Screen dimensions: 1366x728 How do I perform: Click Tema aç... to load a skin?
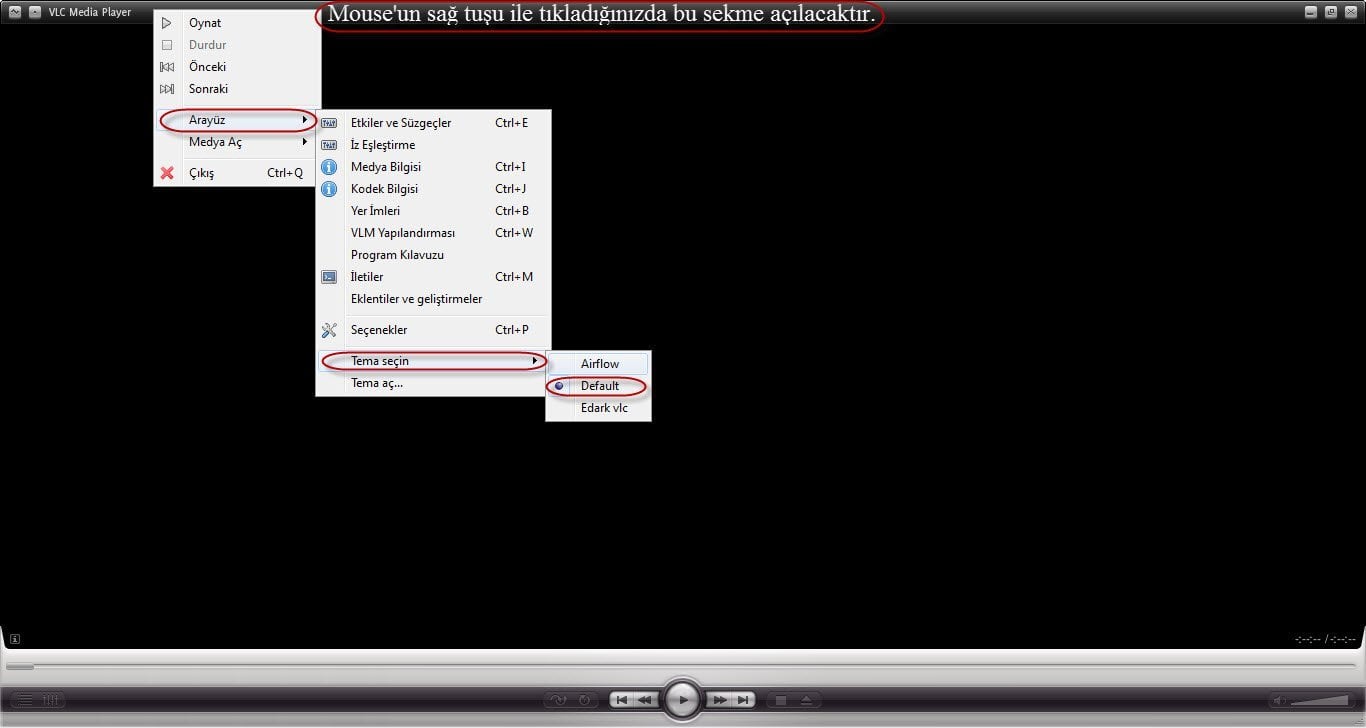433,383
